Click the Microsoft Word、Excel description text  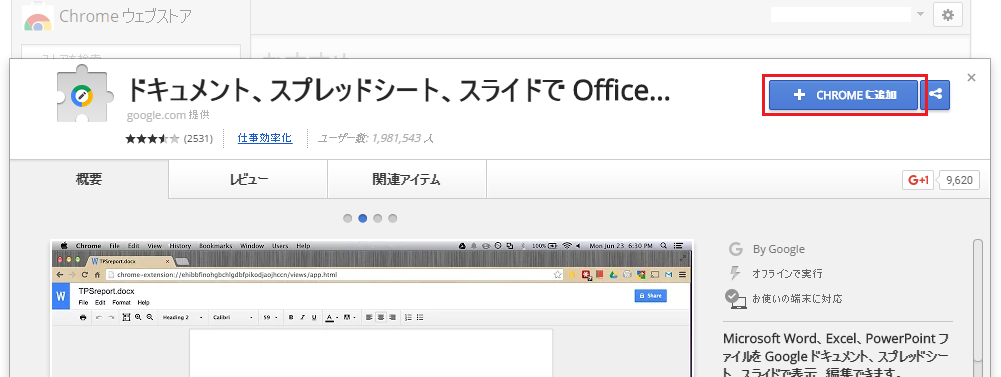click(x=836, y=355)
